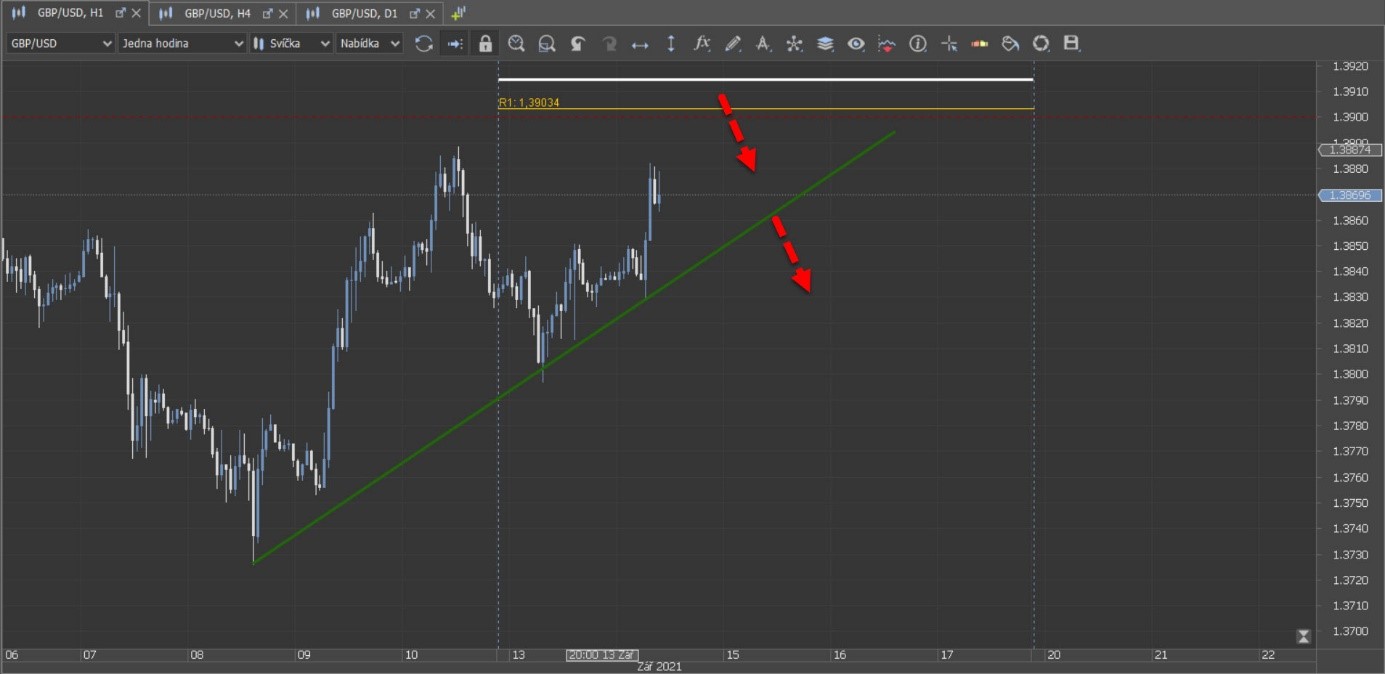Open the compass drawing tools icon
This screenshot has width=1385, height=674.
(x=763, y=43)
